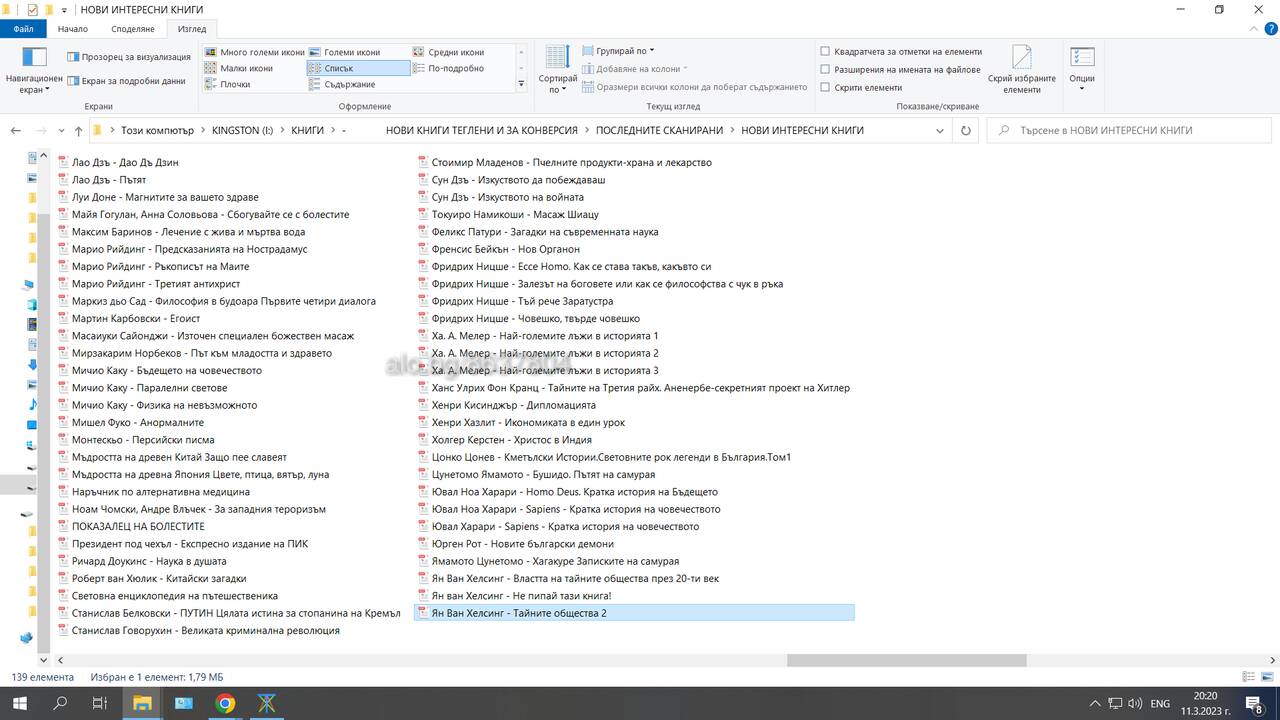Open the Навигационен екран dropdown button

[x=34, y=68]
